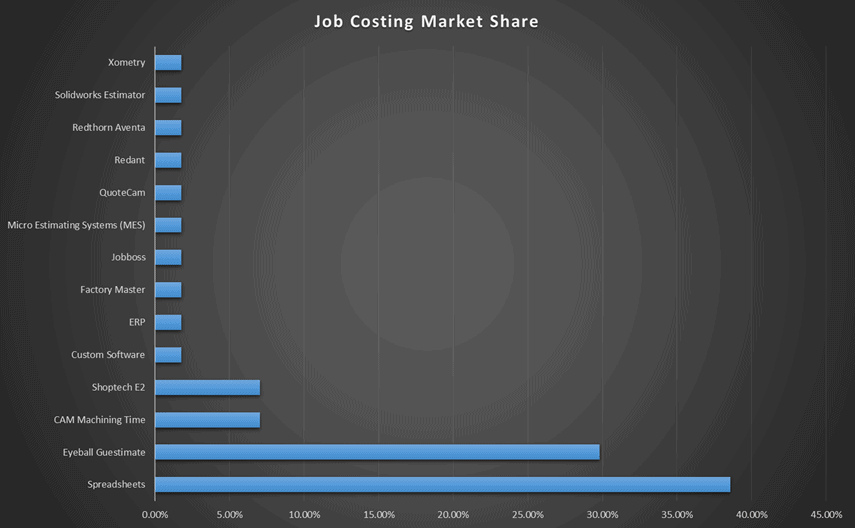Click Micro Estimating Systems (MES) label
Viewport: 855px width, 528px height.
tap(76, 225)
